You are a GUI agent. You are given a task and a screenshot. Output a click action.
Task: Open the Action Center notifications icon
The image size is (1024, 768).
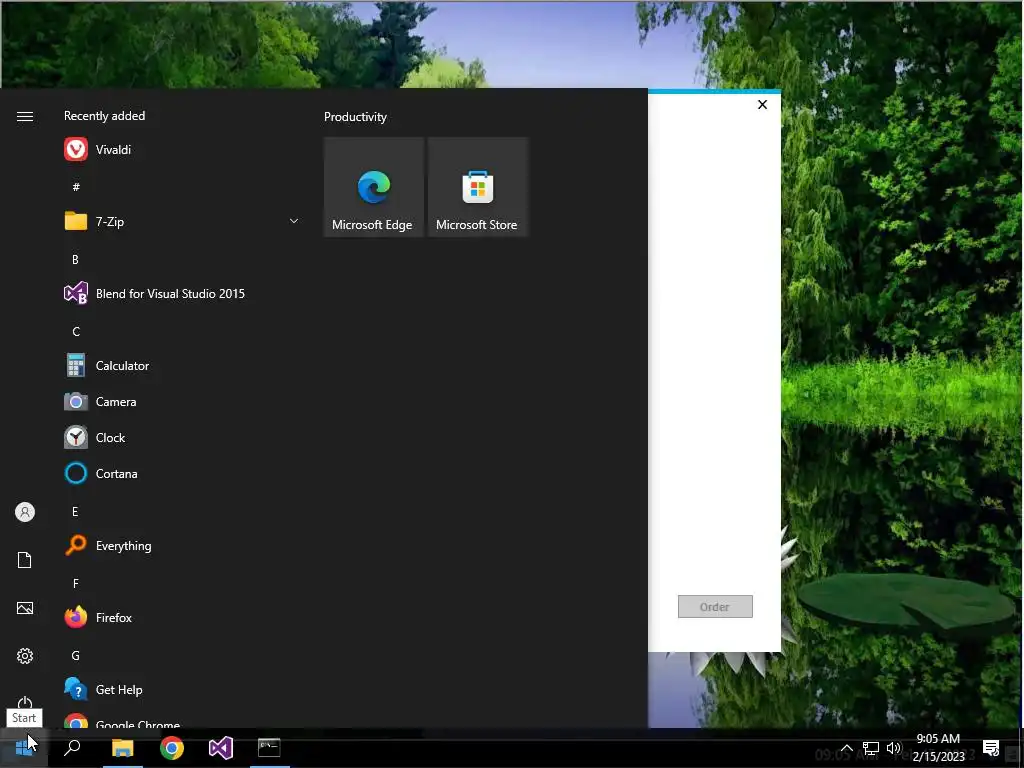pos(991,748)
